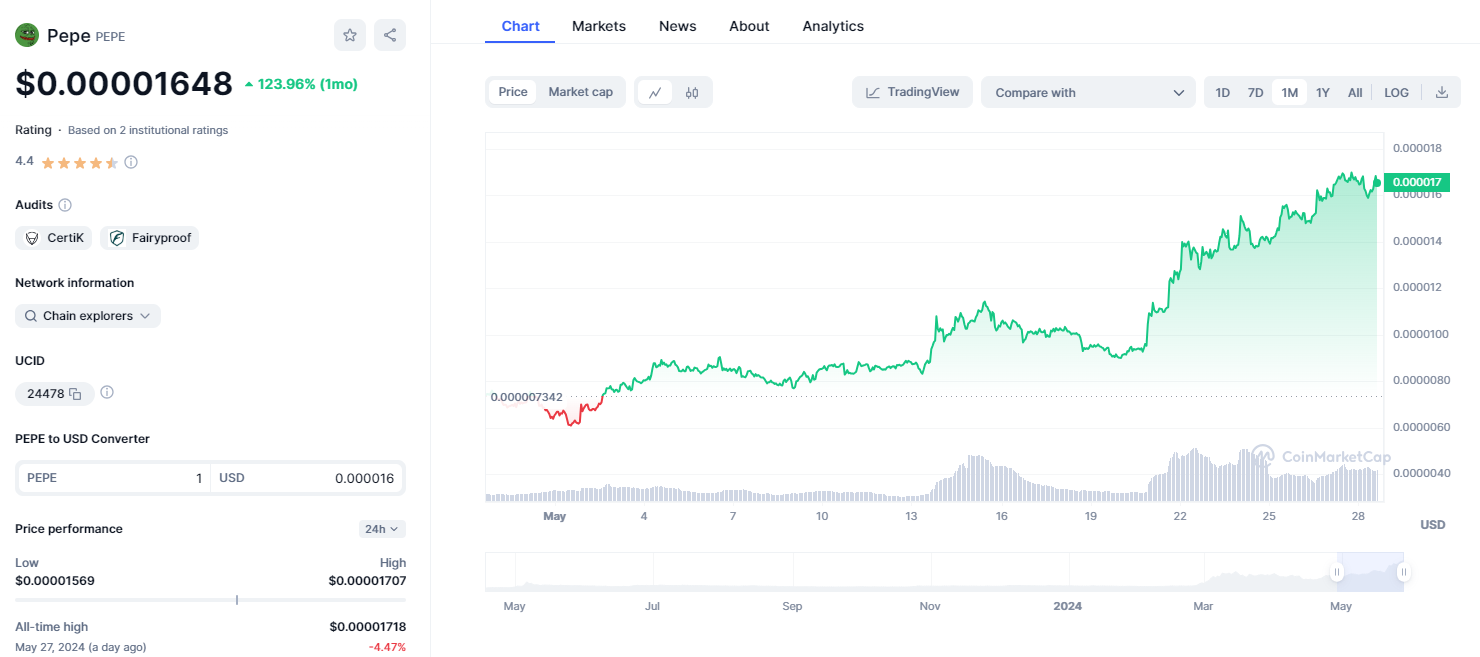Screen dimensions: 1480x657
Task: Click the right handle of the range navigator
Action: click(1404, 572)
